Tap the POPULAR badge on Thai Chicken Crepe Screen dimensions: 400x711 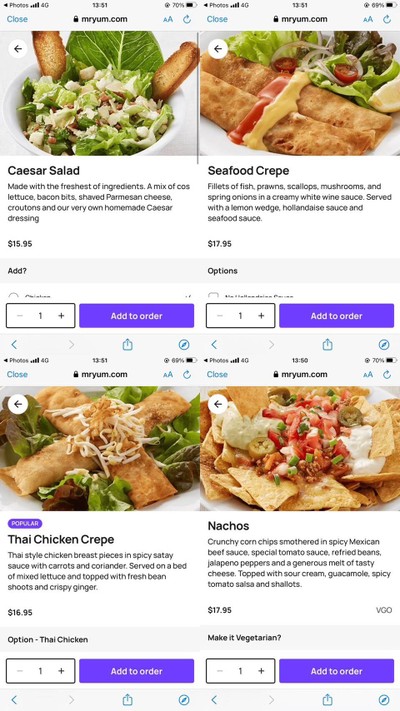(25, 524)
